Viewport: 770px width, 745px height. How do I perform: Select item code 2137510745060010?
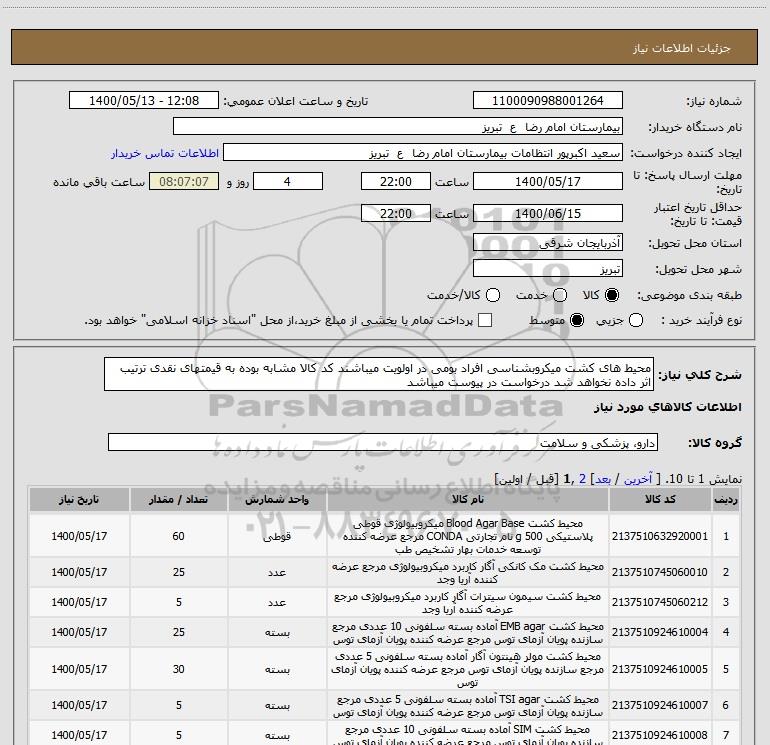pyautogui.click(x=660, y=572)
